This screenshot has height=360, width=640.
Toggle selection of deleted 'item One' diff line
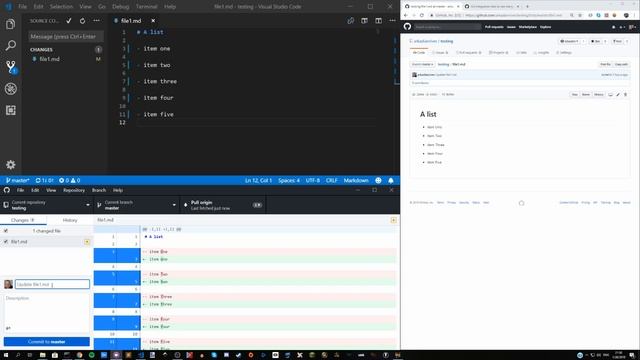pyautogui.click(x=117, y=251)
